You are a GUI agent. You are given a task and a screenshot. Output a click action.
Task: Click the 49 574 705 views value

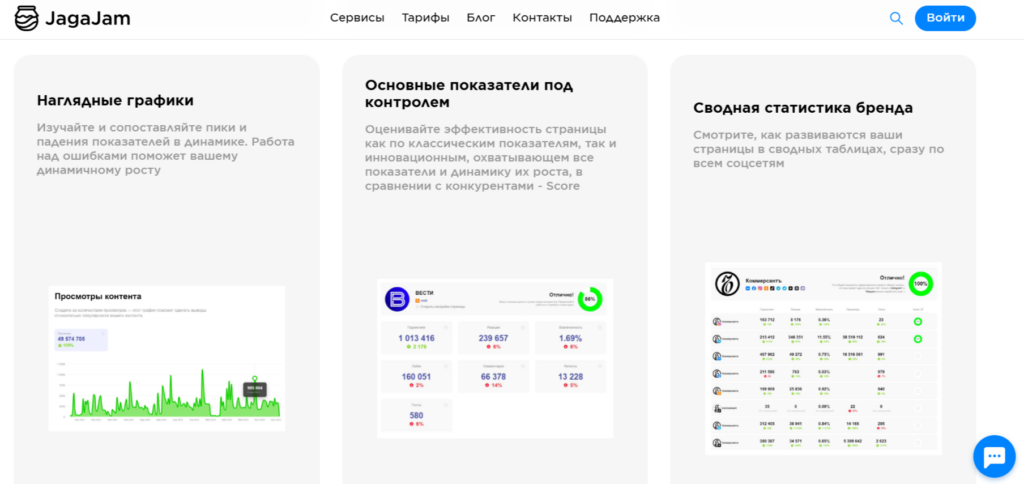(x=71, y=339)
